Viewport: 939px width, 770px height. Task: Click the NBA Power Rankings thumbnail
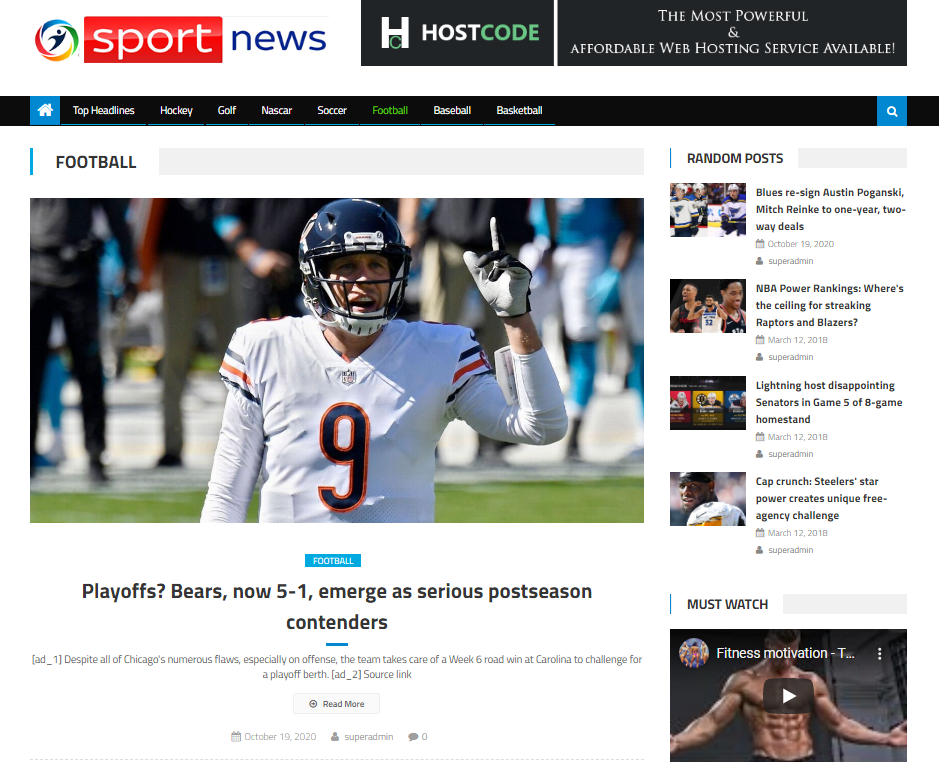click(x=707, y=306)
